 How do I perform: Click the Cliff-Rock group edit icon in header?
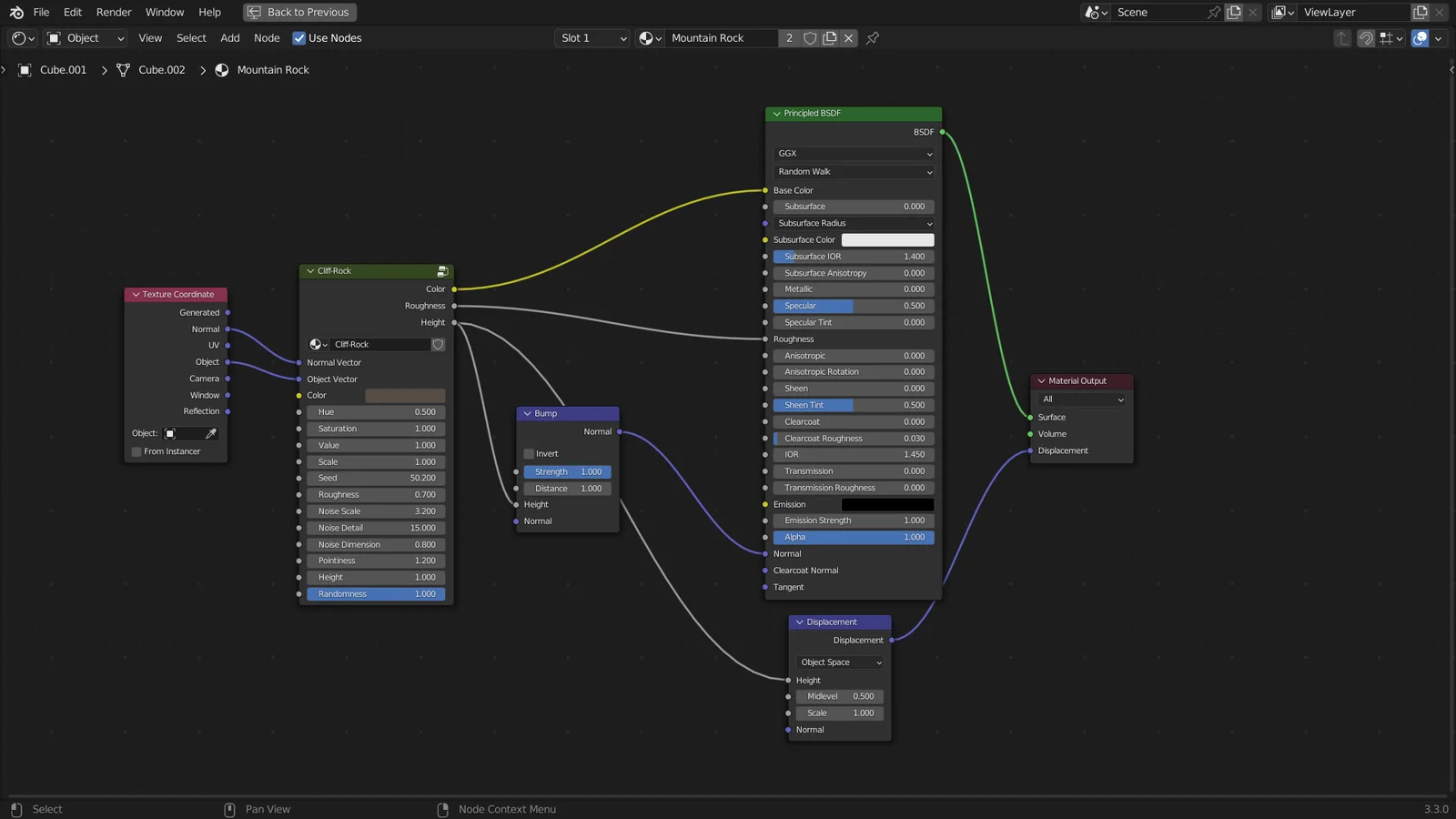(x=442, y=271)
